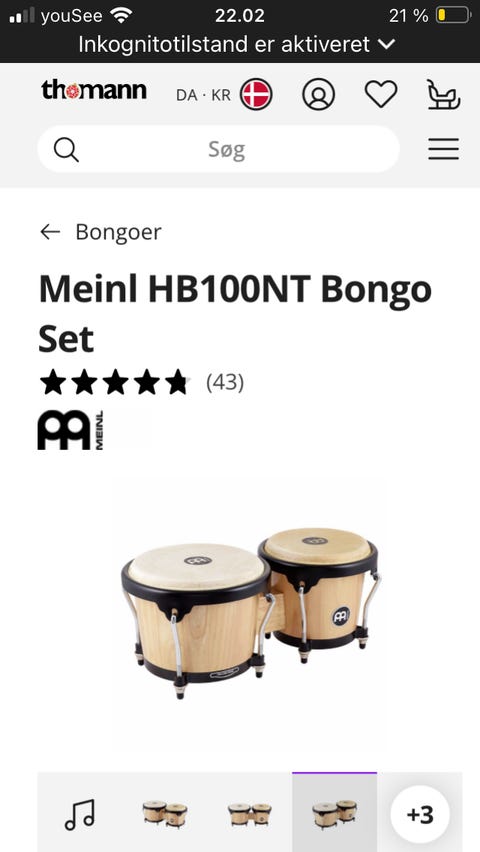Select the highlighted third bongo thumbnail
The width and height of the screenshot is (480, 852).
click(334, 813)
